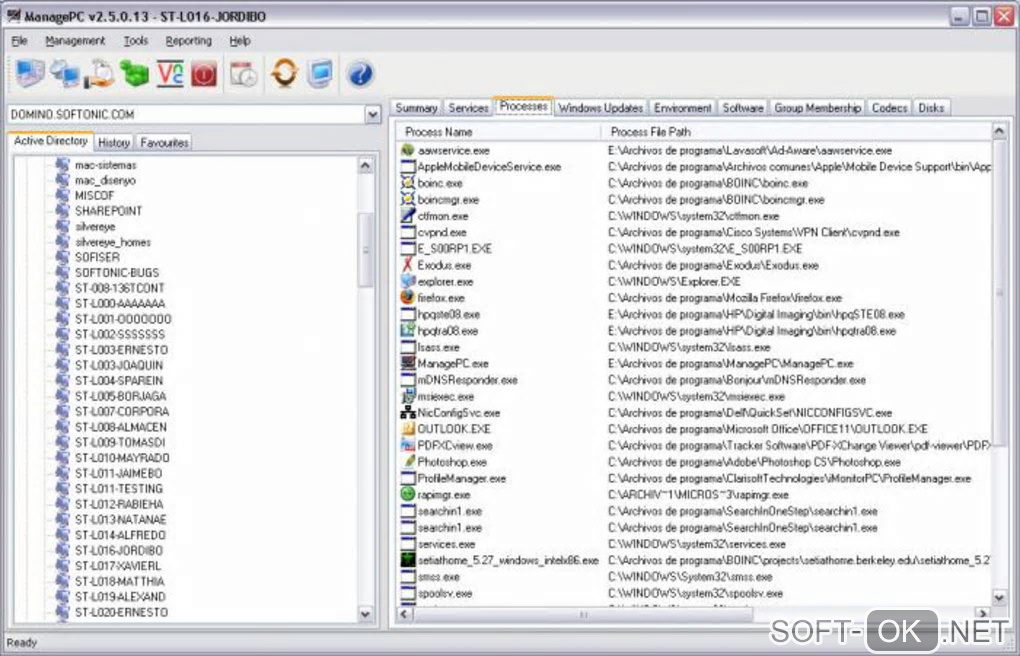1020x656 pixels.
Task: Select the spoolsv.exe process row
Action: coord(694,593)
